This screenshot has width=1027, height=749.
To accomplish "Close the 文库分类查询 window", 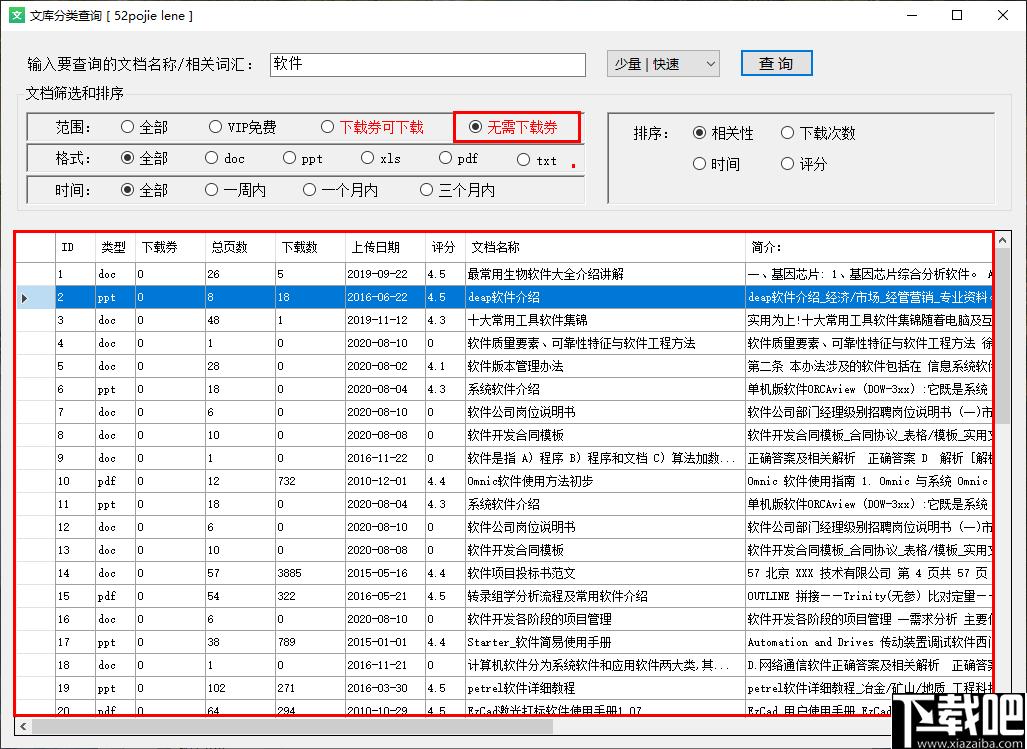I will click(1003, 15).
